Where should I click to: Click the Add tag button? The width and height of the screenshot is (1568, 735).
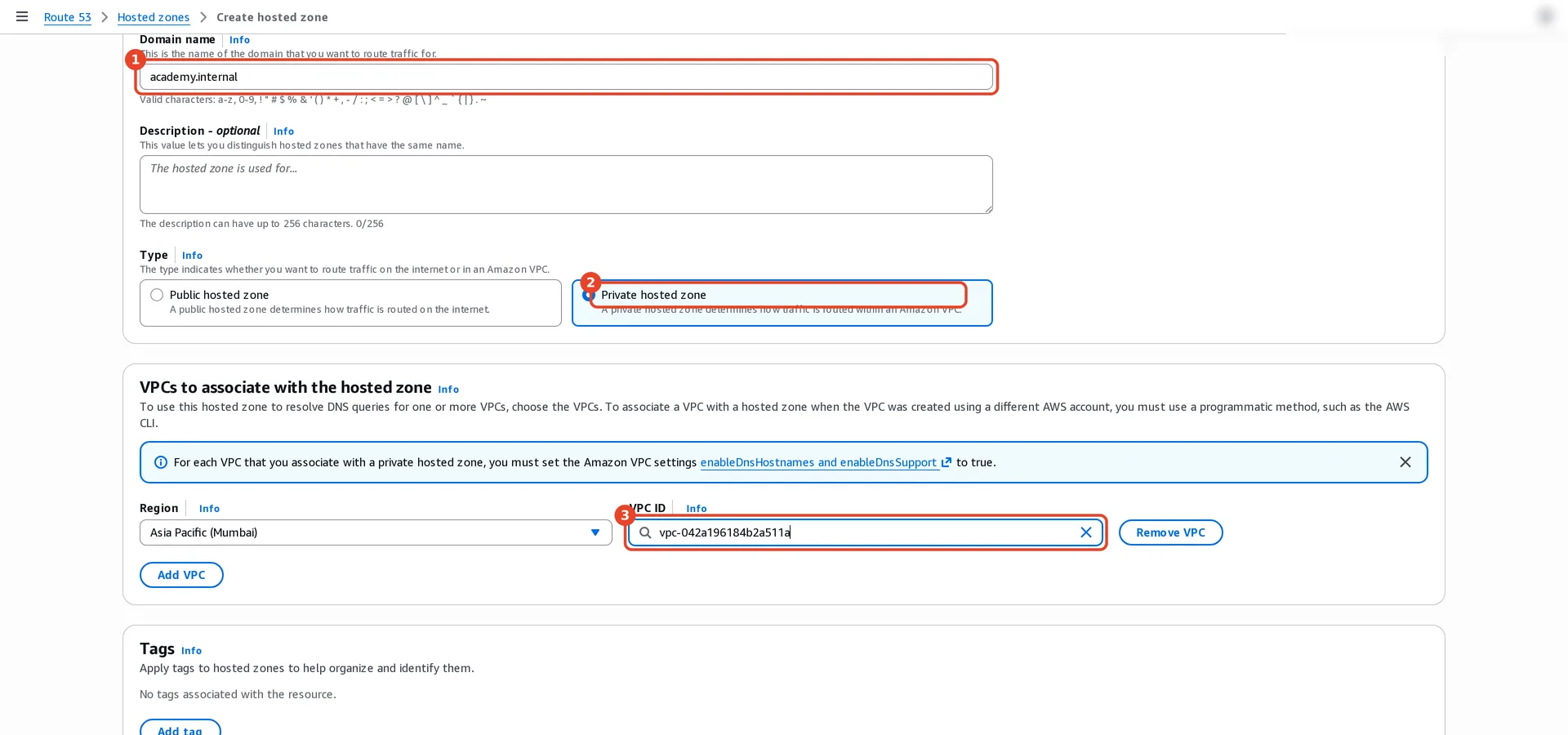(180, 728)
